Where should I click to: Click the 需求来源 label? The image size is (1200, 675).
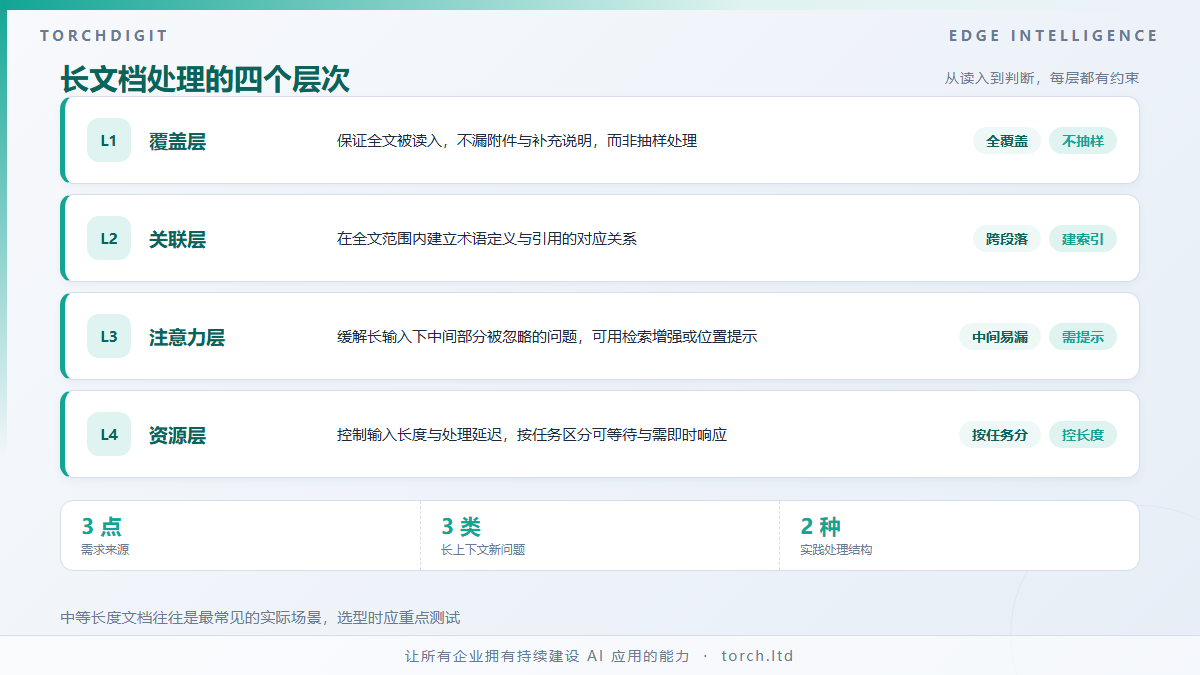click(105, 550)
